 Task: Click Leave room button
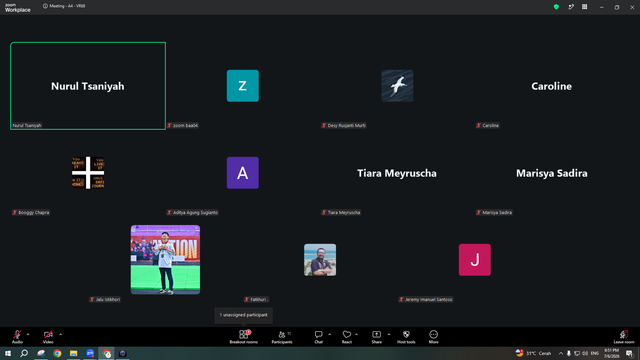pos(624,337)
